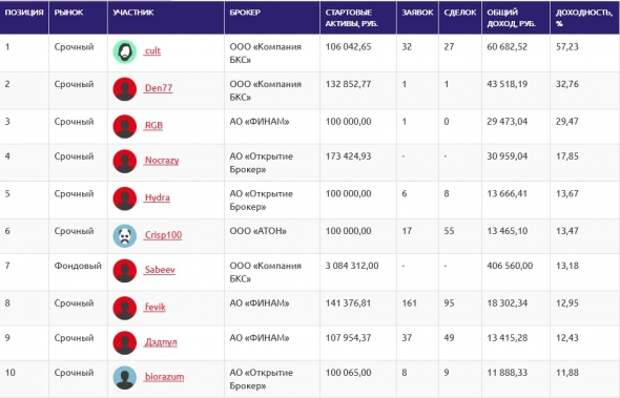620x398 pixels.
Task: Click Fevik's red avatar icon
Action: pos(125,308)
